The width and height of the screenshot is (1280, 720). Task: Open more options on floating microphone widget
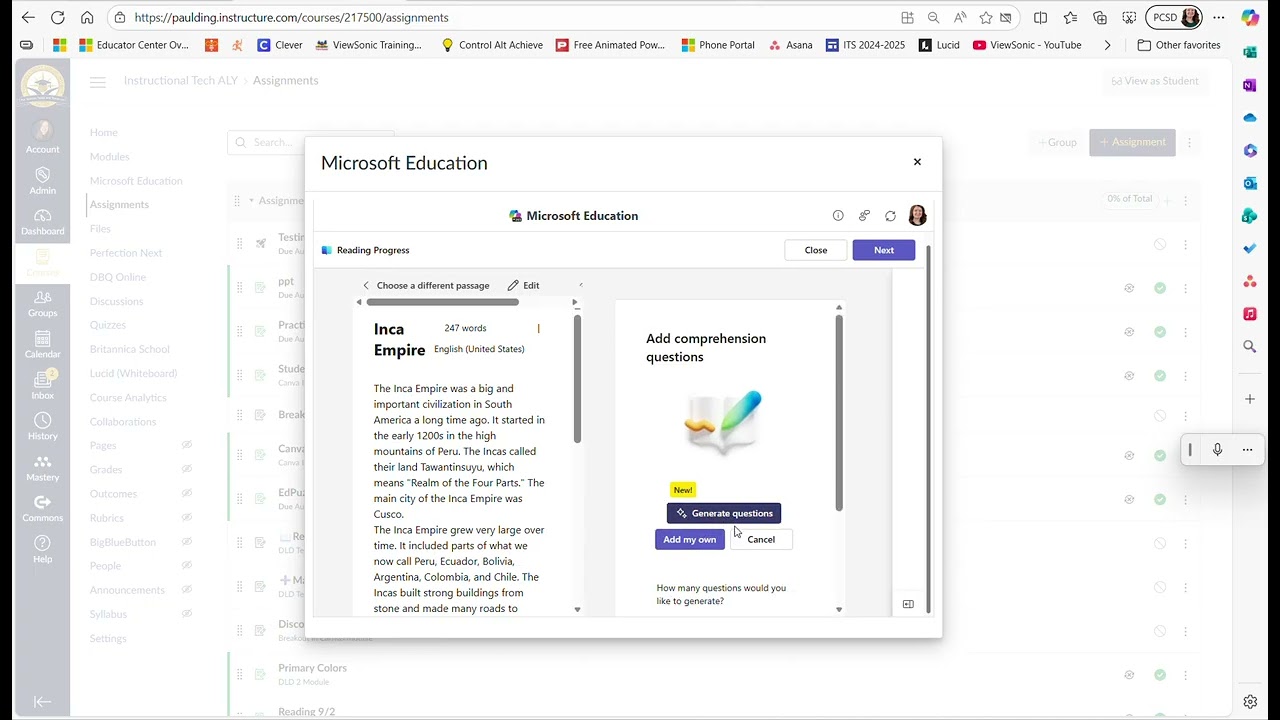[x=1247, y=450]
